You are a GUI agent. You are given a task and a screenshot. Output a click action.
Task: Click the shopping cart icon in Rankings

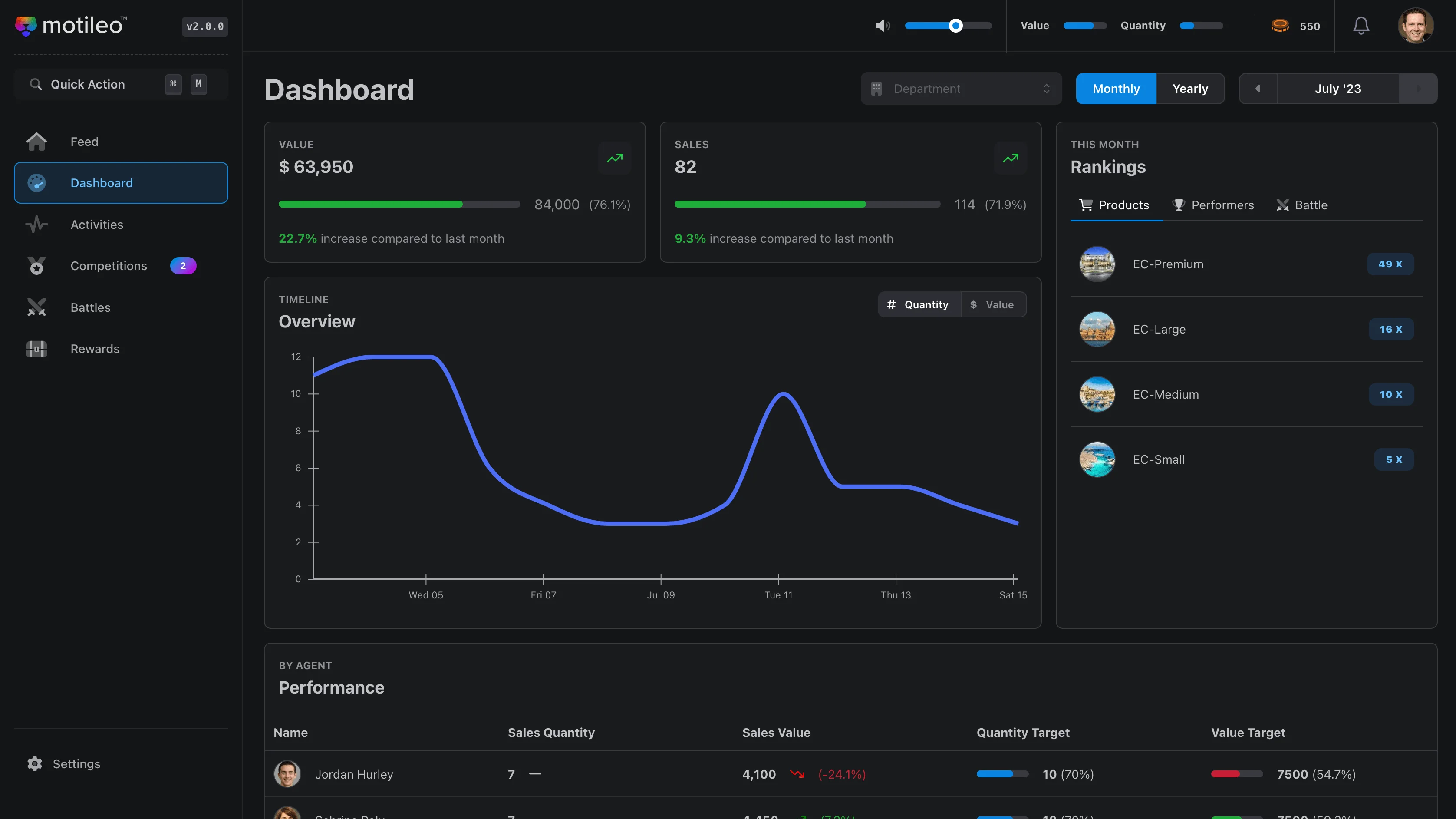point(1086,205)
